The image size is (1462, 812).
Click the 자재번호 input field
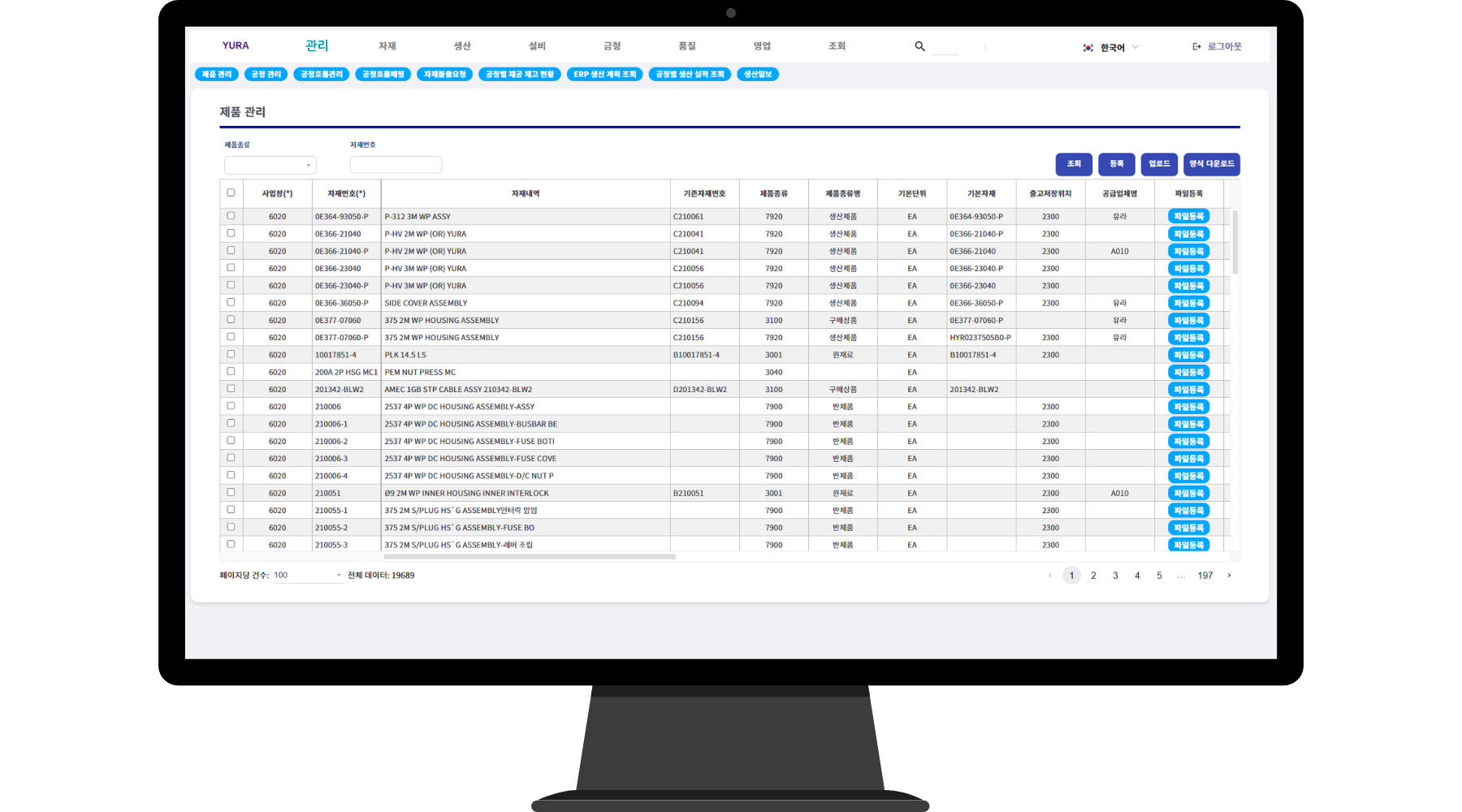(396, 165)
